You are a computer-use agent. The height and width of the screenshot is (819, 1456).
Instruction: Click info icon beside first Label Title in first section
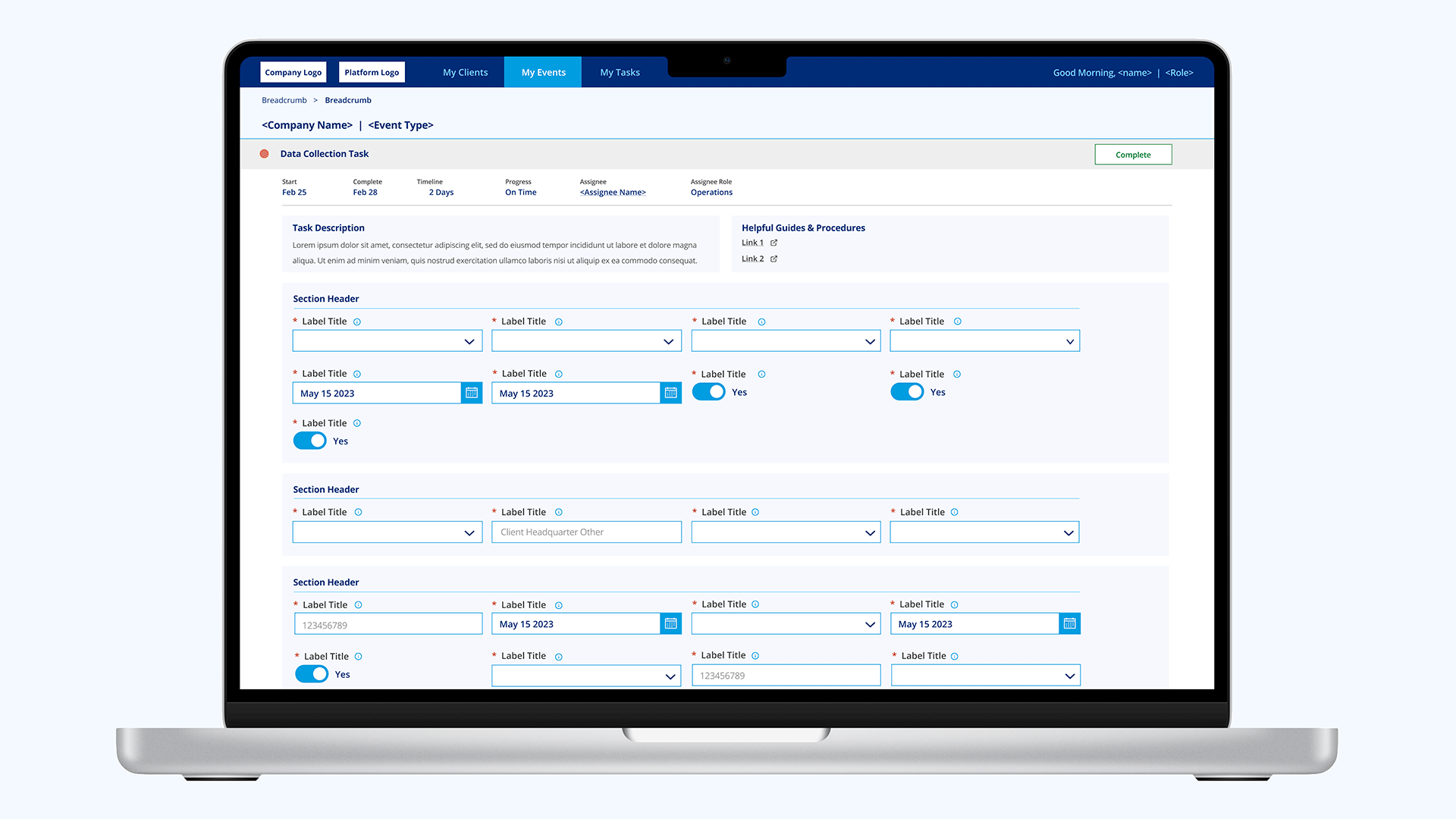pyautogui.click(x=357, y=322)
